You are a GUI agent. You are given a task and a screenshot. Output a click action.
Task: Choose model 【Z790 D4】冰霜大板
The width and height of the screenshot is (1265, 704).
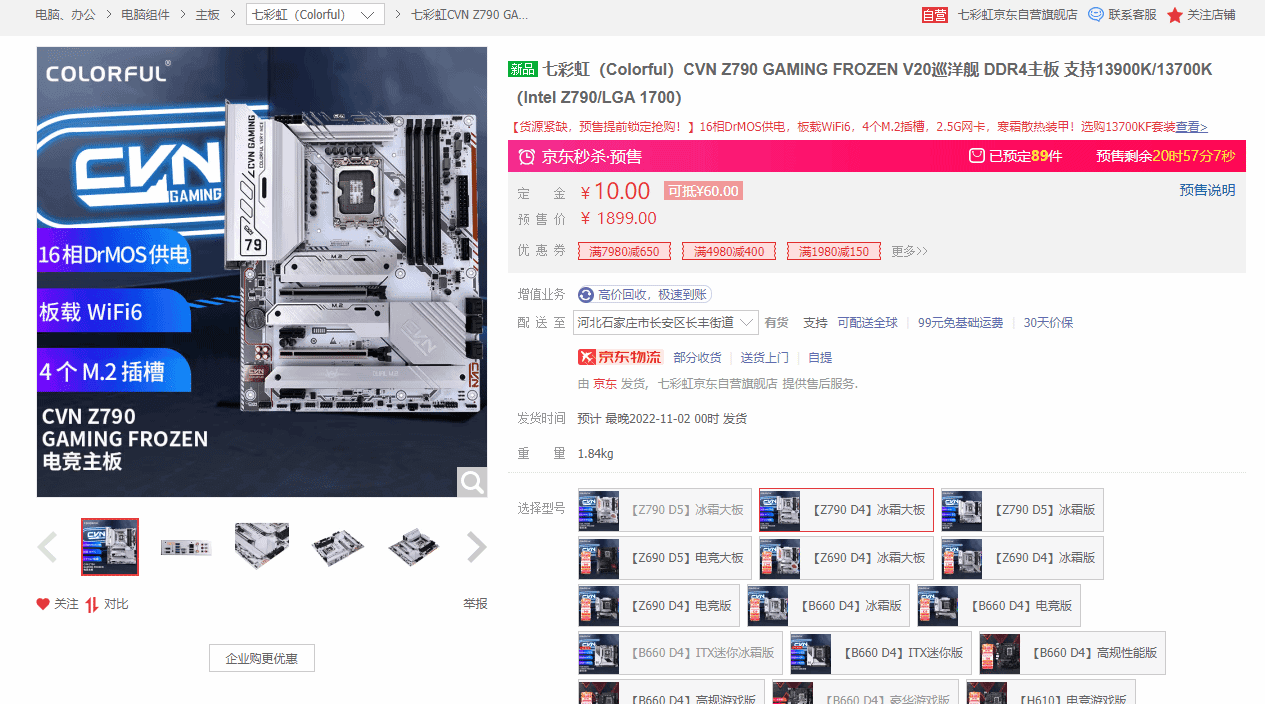click(x=846, y=510)
